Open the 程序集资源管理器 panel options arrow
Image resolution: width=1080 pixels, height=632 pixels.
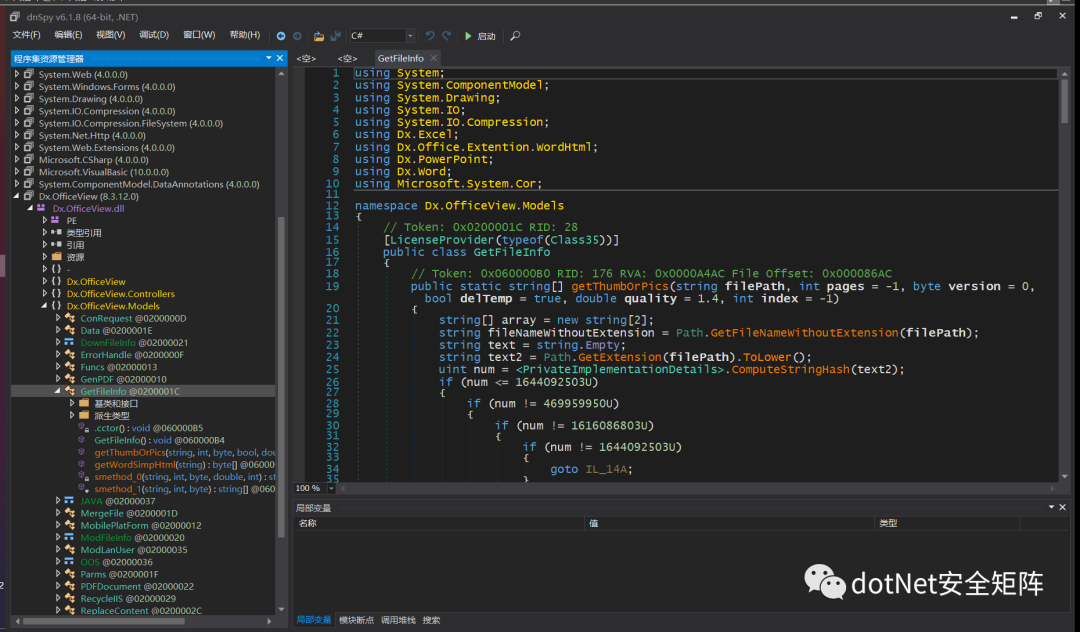tap(269, 59)
